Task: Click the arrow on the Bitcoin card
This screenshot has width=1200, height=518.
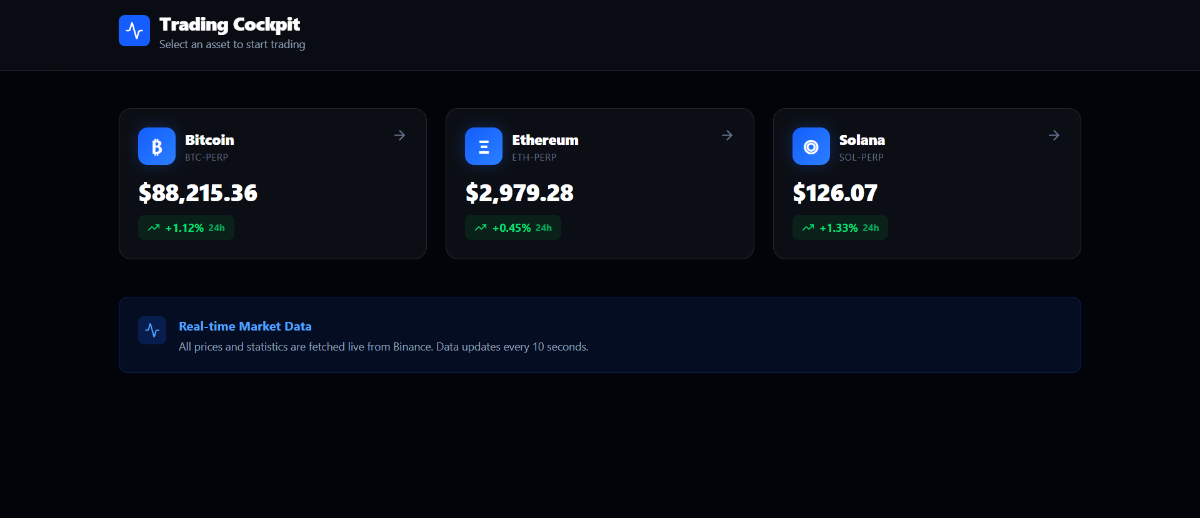Action: coord(399,135)
